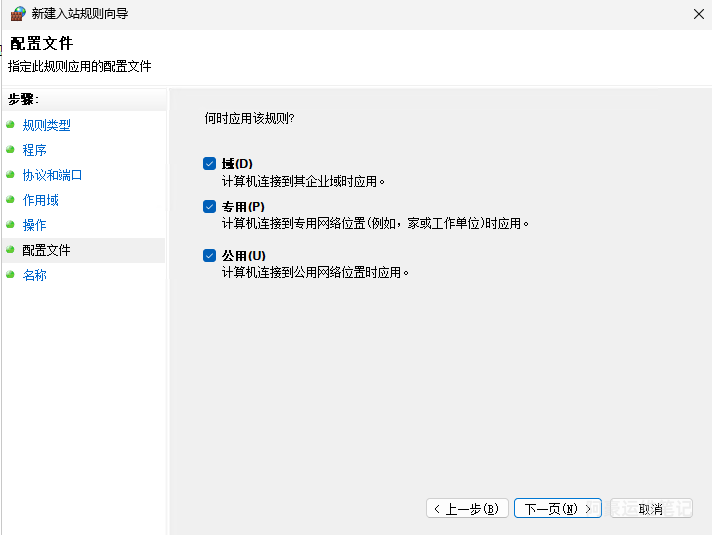Click green bullet beside 操作 step
This screenshot has height=535, width=712.
pyautogui.click(x=10, y=225)
